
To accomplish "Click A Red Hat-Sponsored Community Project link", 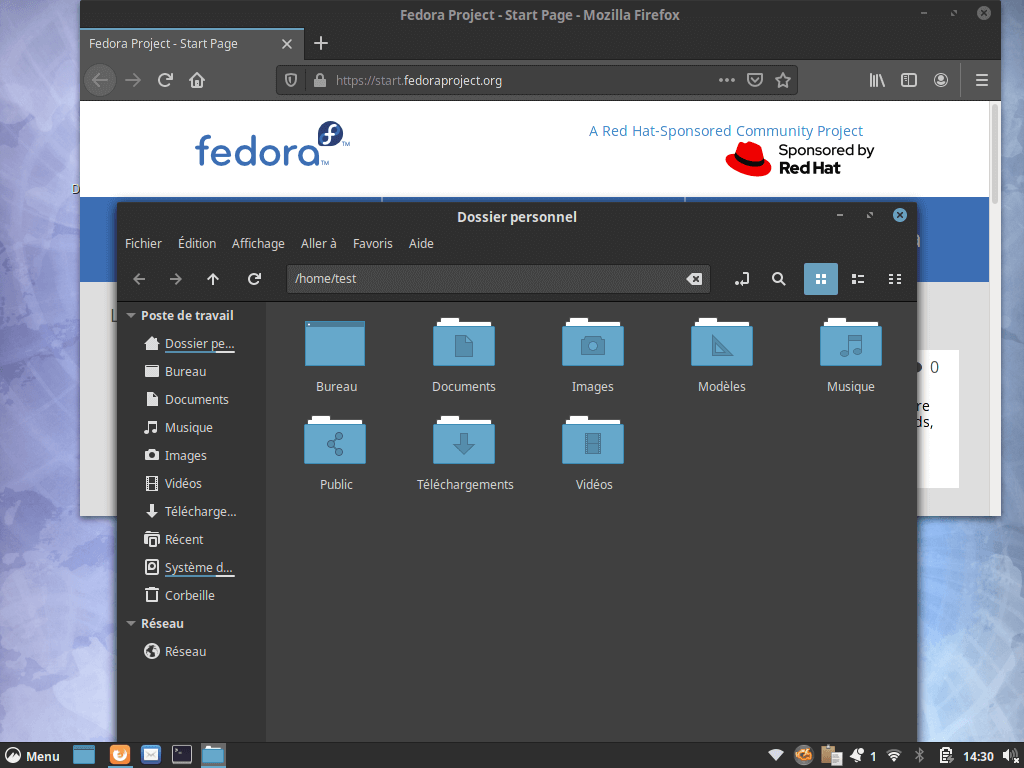I will click(726, 131).
